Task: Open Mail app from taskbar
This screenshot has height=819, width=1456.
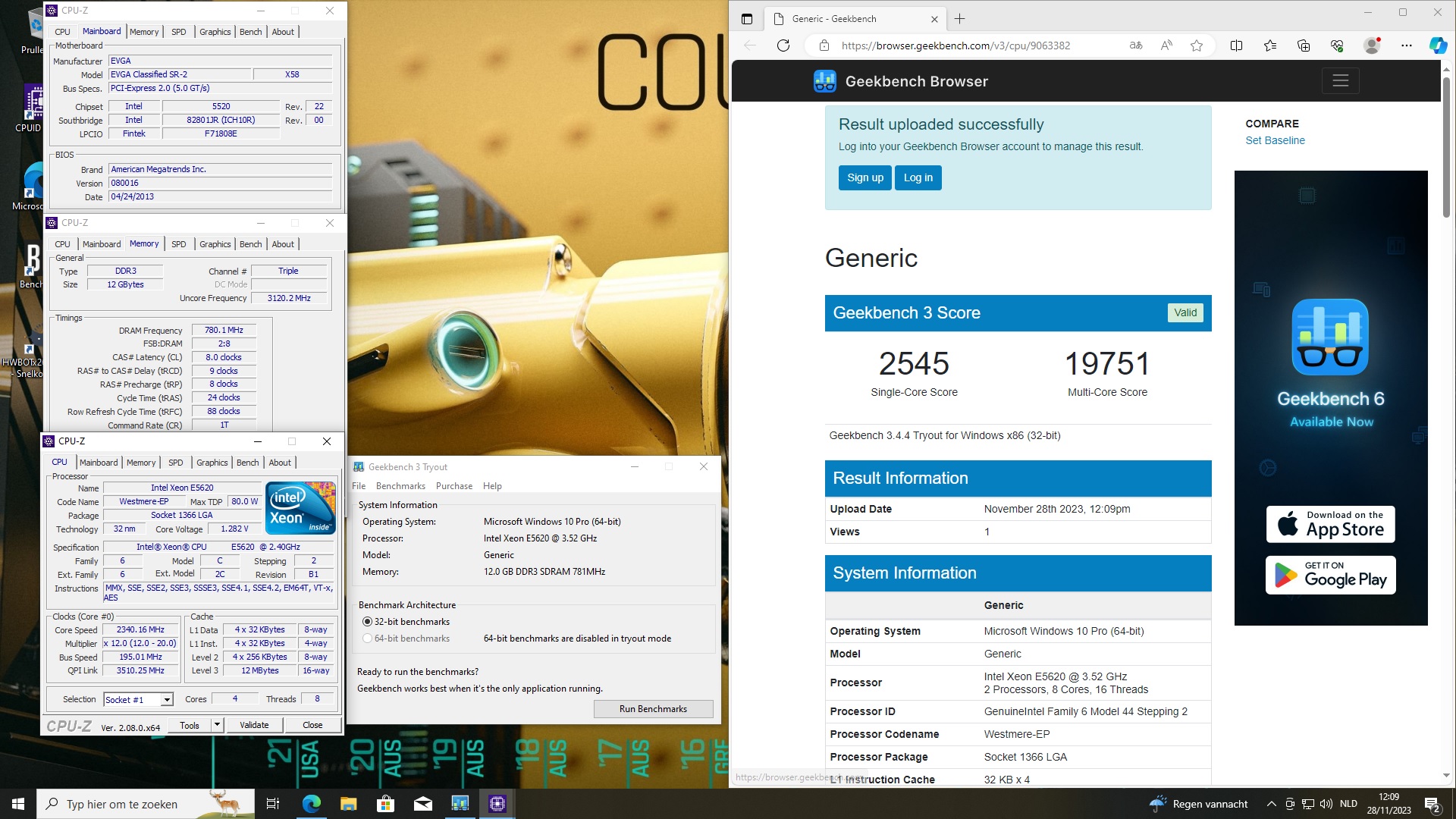Action: point(423,804)
